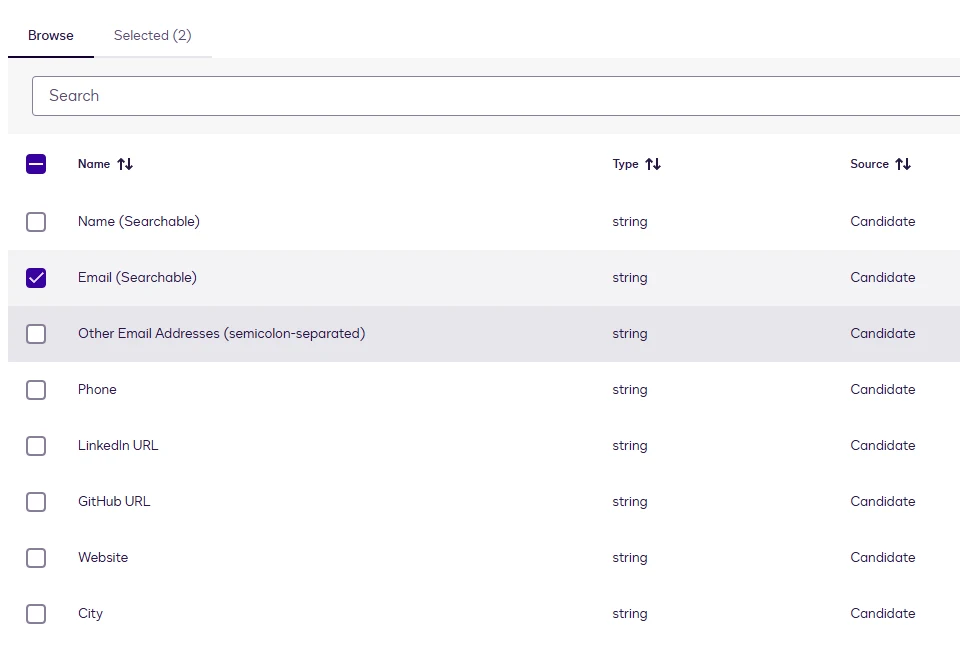960x660 pixels.
Task: Click Candidate source in City row
Action: click(x=883, y=613)
